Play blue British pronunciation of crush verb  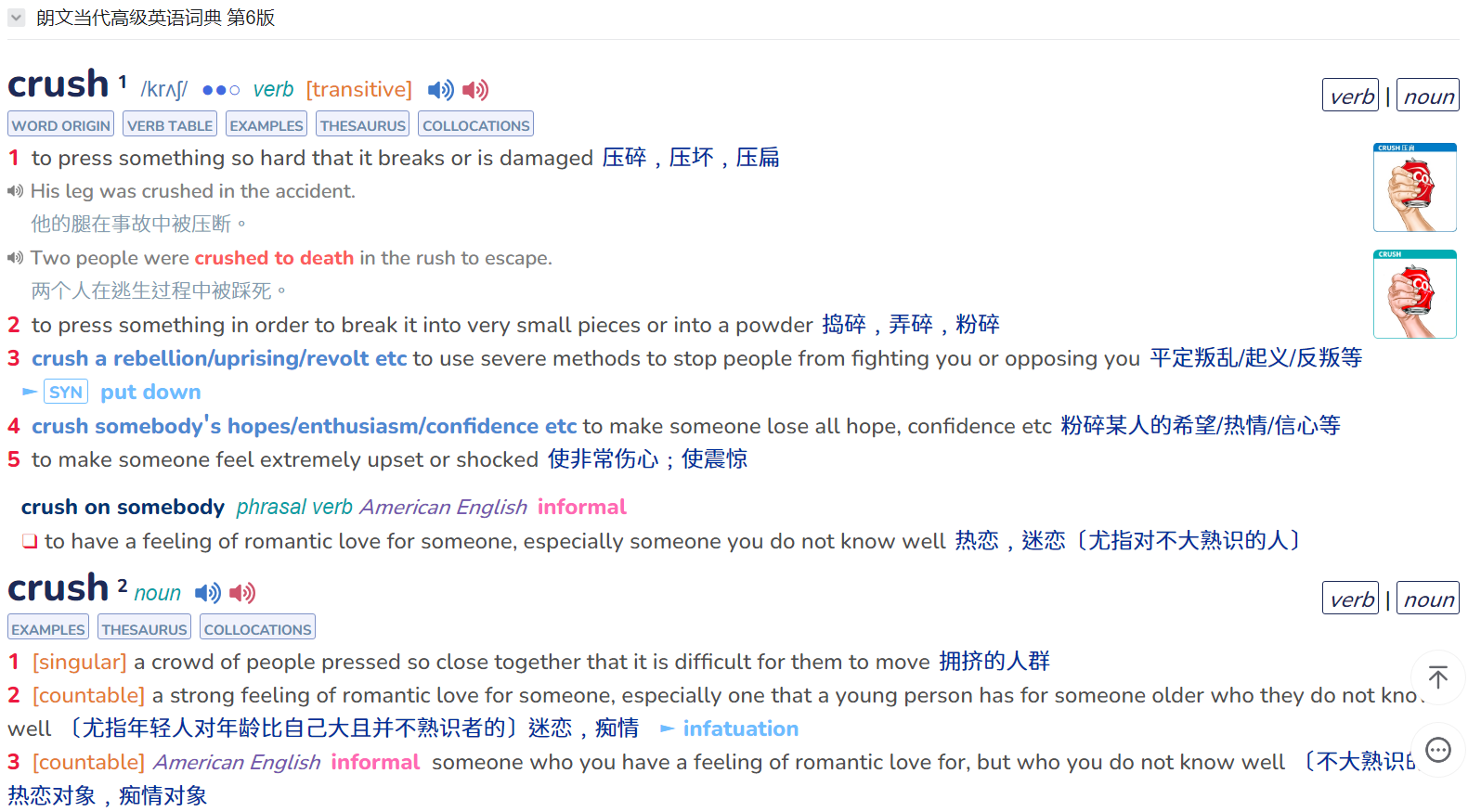tap(440, 90)
